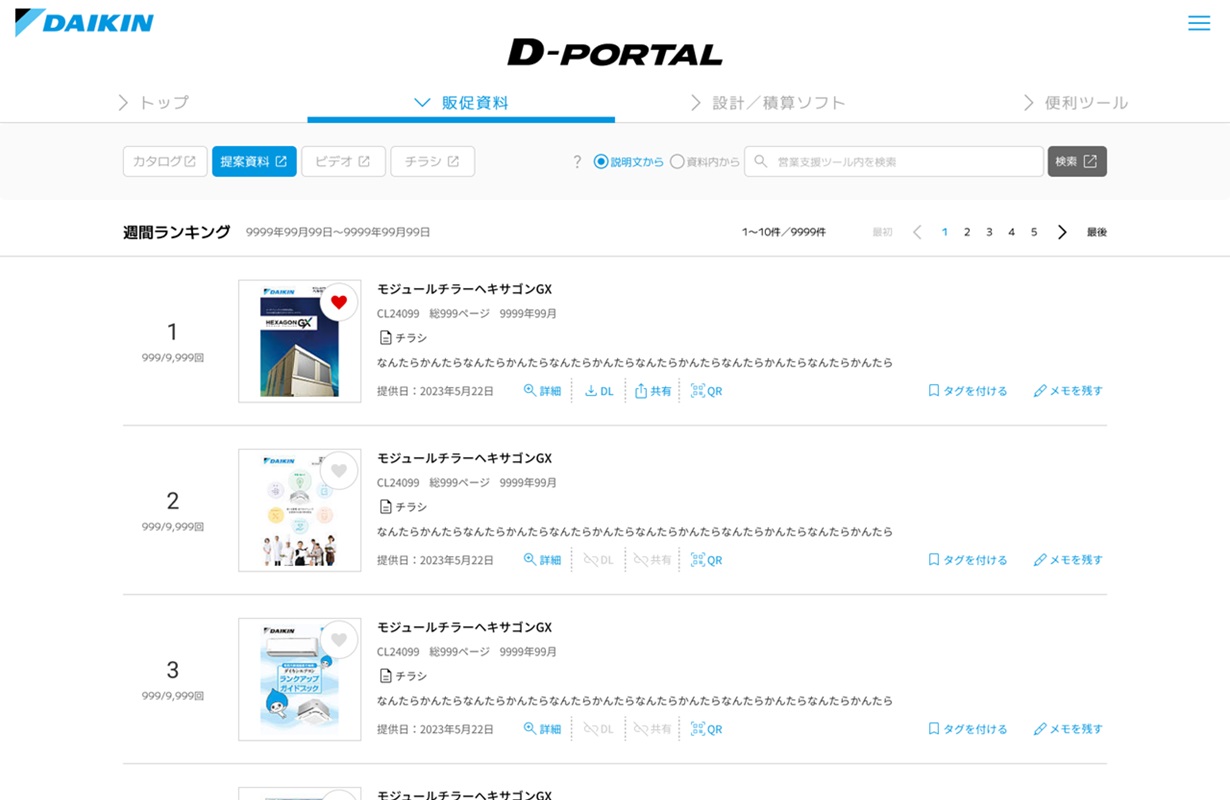Go to page 1
Screen dimensions: 1230x800
[945, 232]
